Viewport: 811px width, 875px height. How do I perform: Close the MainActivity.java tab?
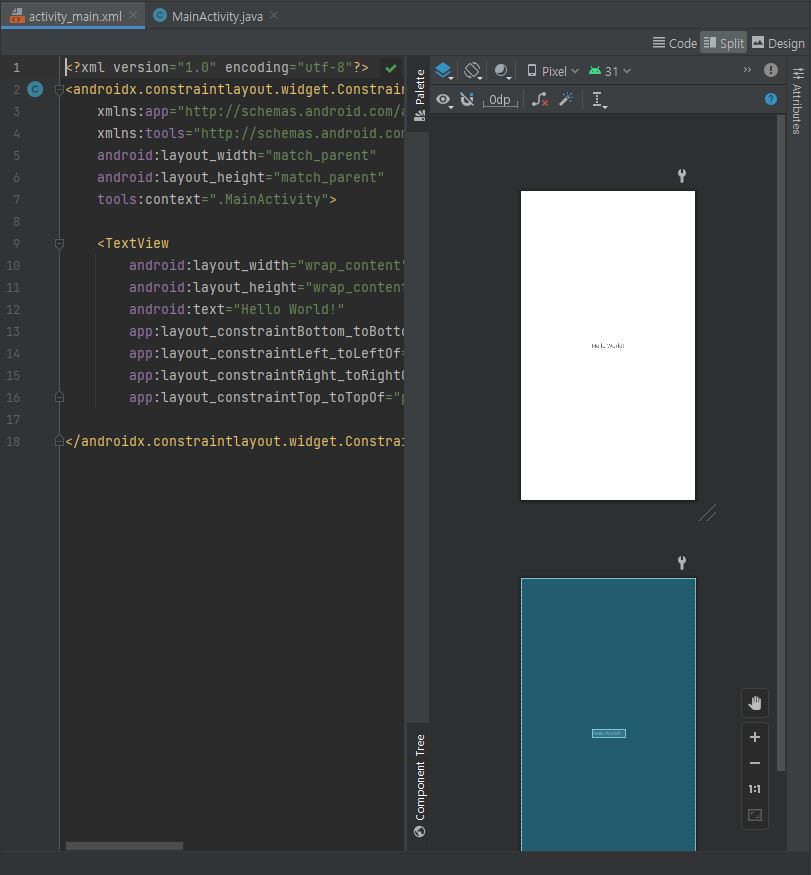pyautogui.click(x=274, y=16)
